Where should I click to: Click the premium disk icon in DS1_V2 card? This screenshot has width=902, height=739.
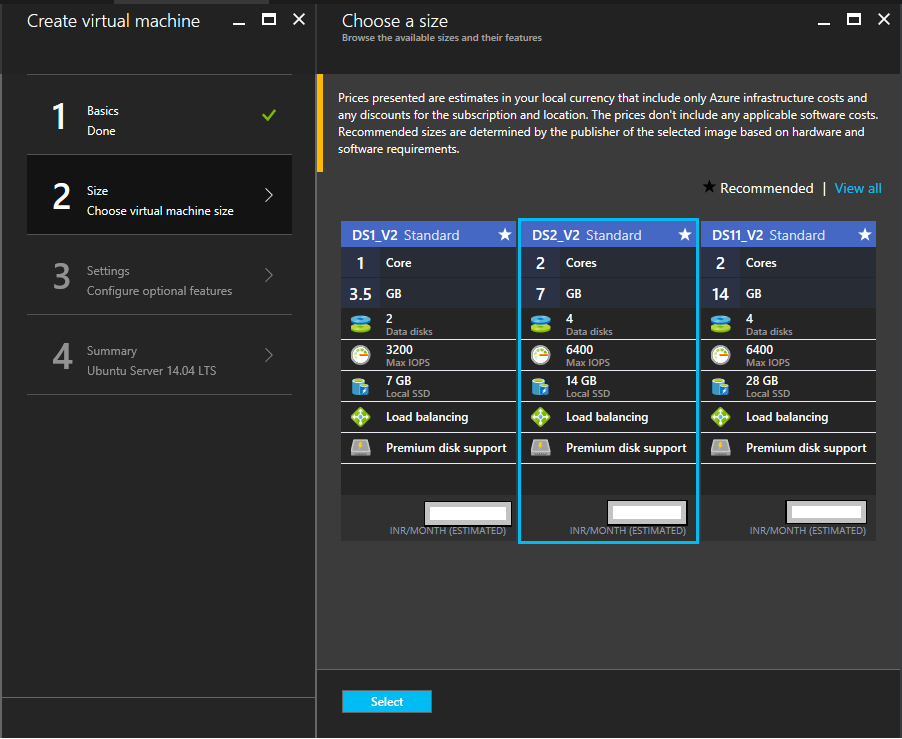point(361,447)
